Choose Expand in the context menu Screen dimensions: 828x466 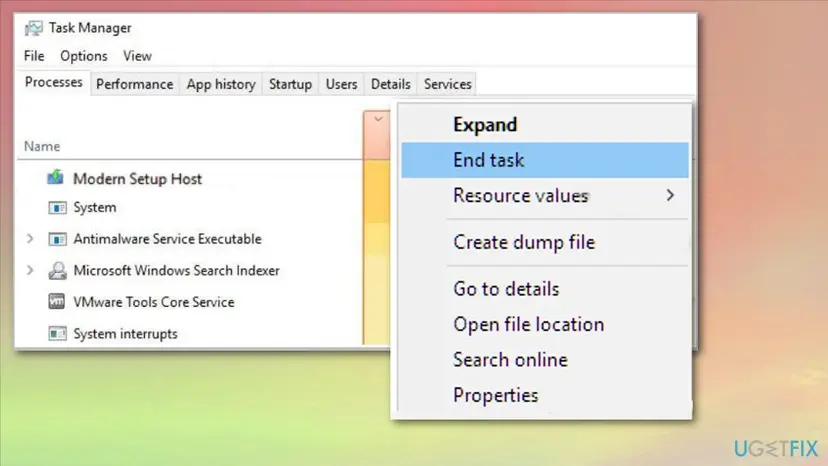tap(545, 125)
